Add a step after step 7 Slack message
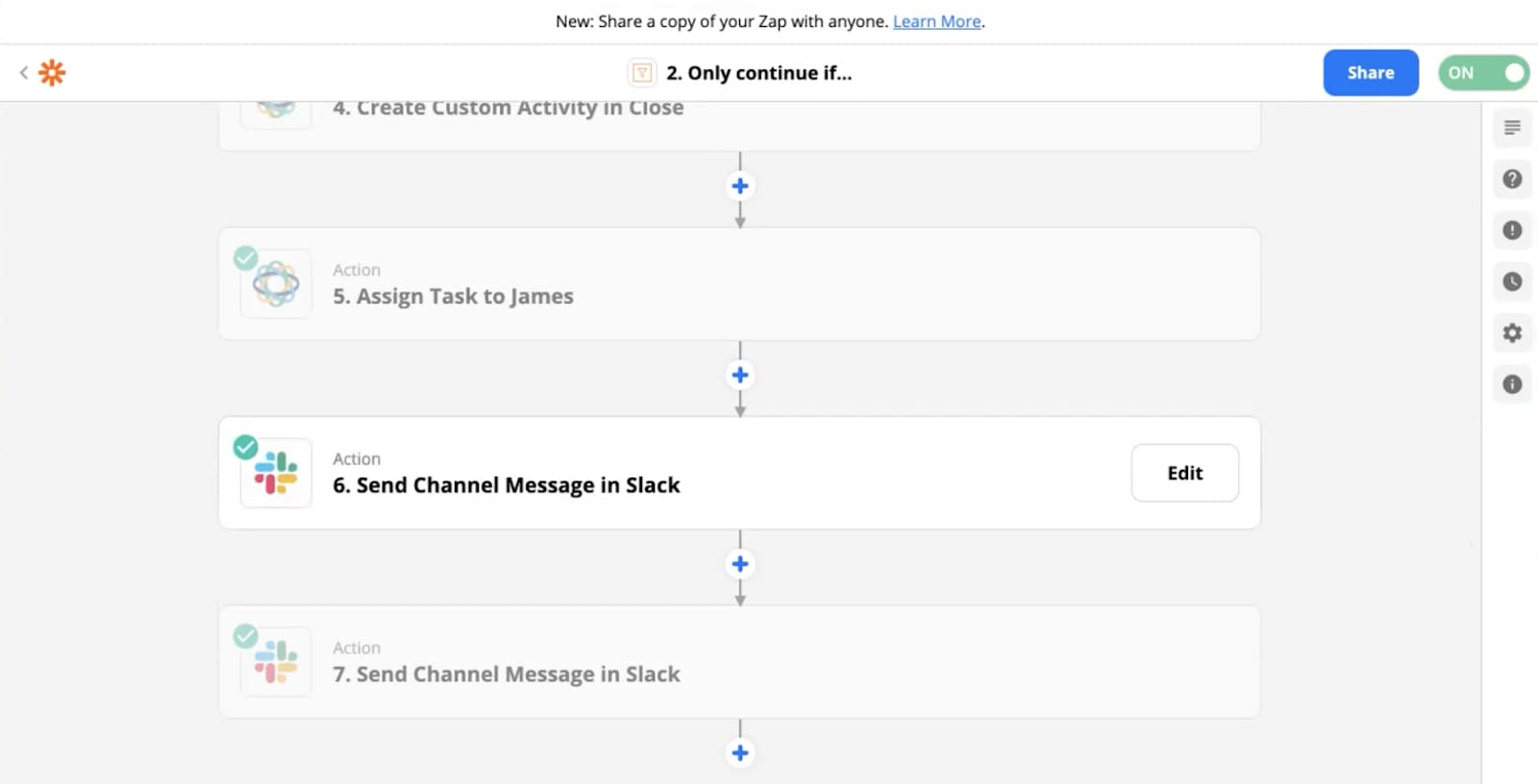 click(740, 753)
